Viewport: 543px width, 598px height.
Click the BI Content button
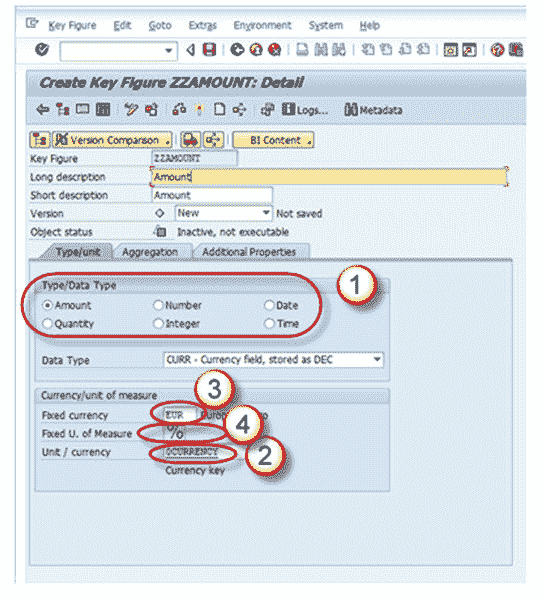(273, 140)
